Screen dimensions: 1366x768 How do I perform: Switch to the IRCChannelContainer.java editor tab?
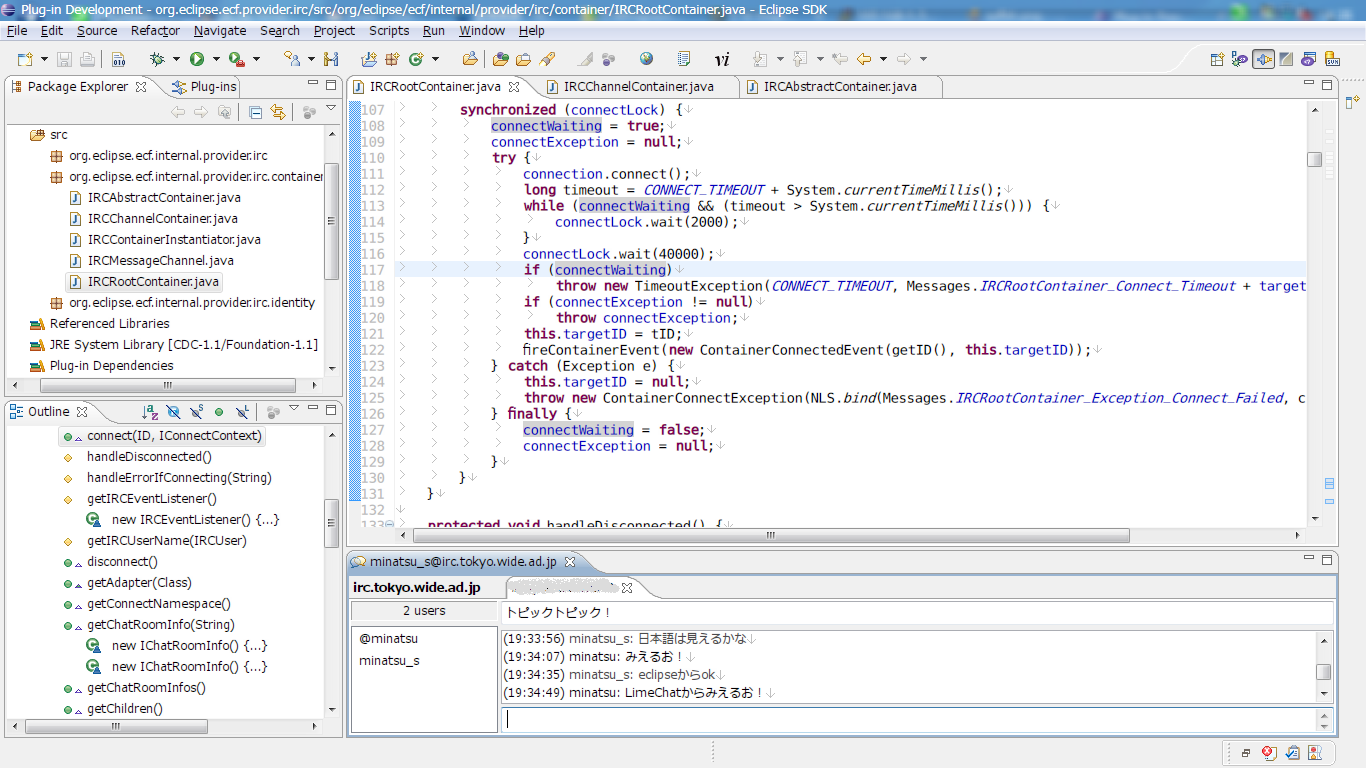tap(638, 87)
